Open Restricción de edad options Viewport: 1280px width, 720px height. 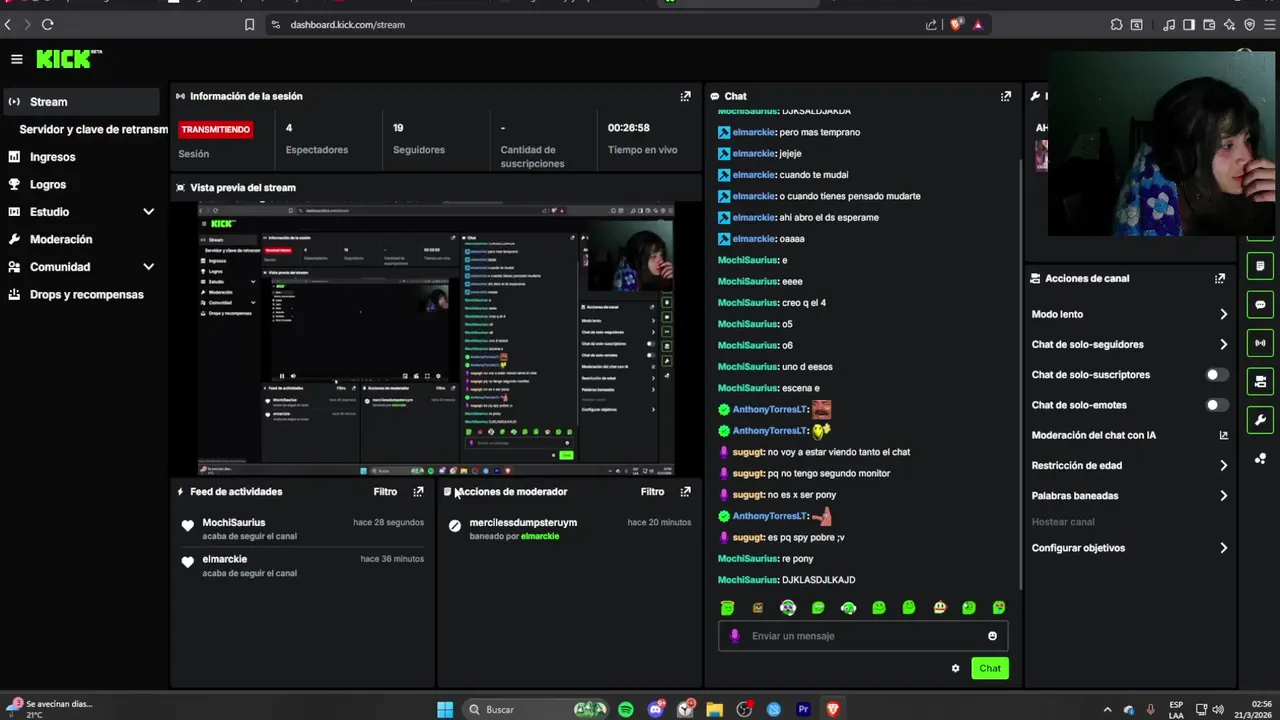point(1128,465)
